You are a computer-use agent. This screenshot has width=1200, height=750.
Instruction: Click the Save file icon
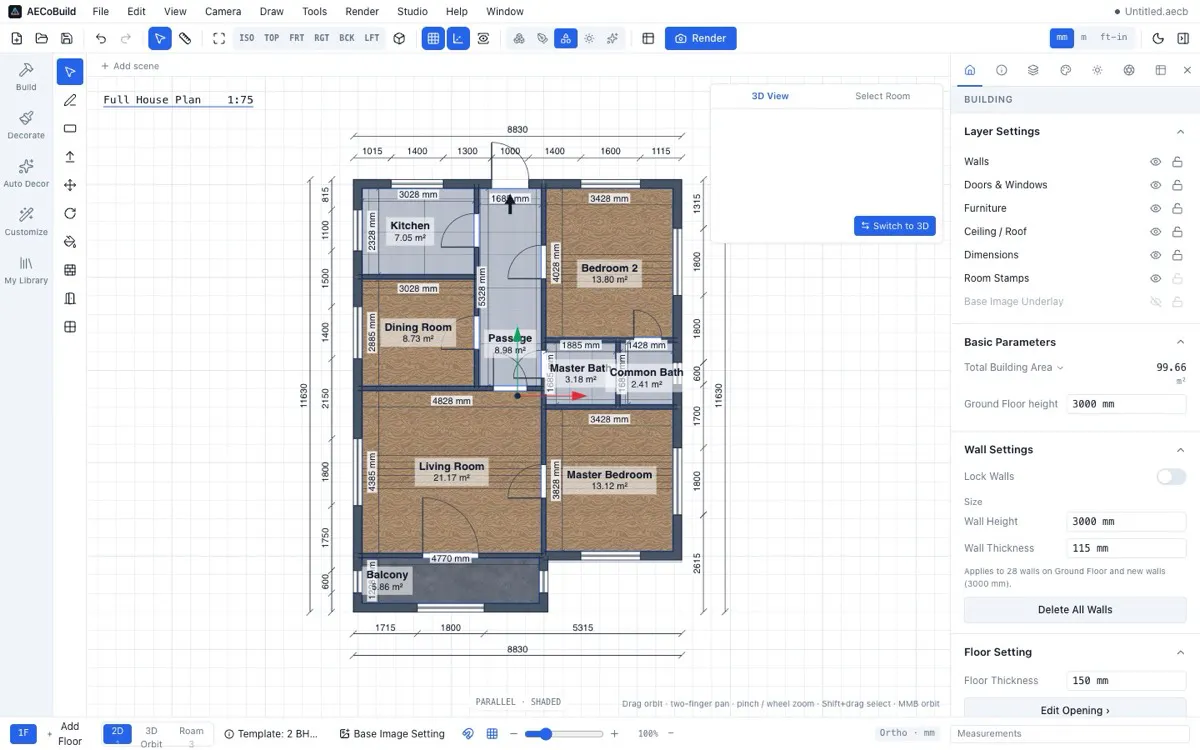pyautogui.click(x=66, y=39)
